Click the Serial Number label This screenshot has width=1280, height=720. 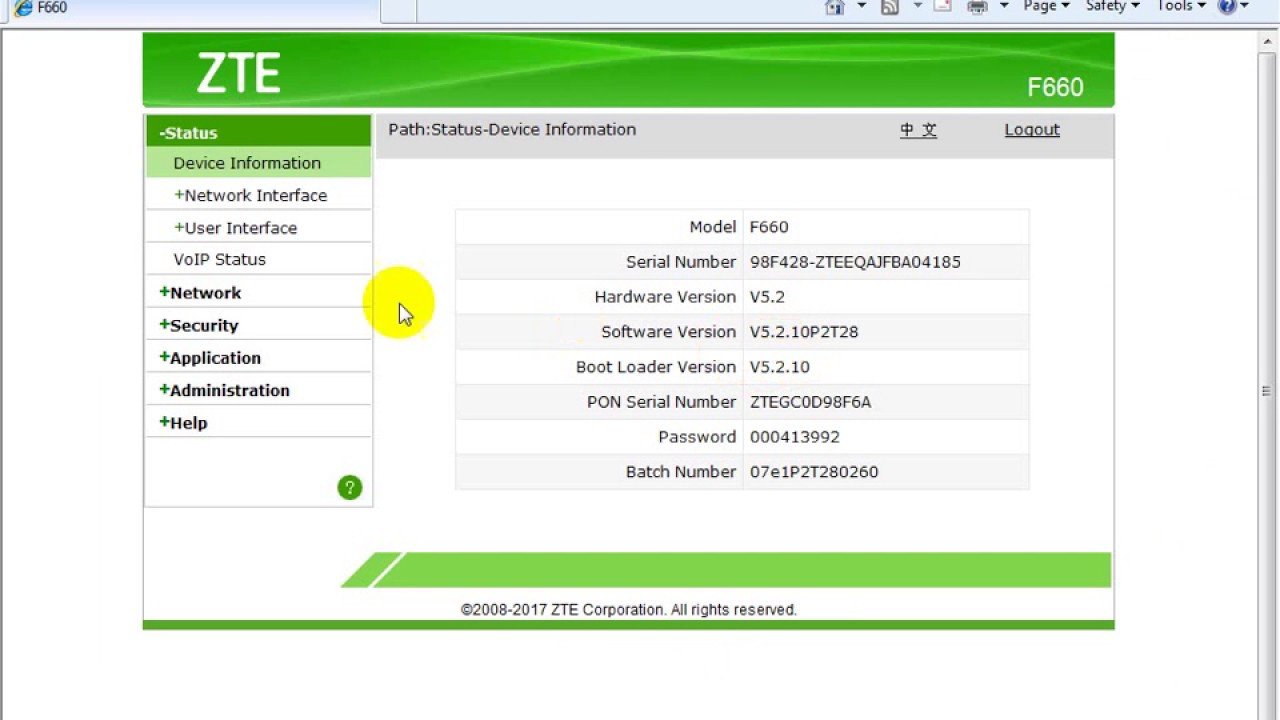pos(681,262)
